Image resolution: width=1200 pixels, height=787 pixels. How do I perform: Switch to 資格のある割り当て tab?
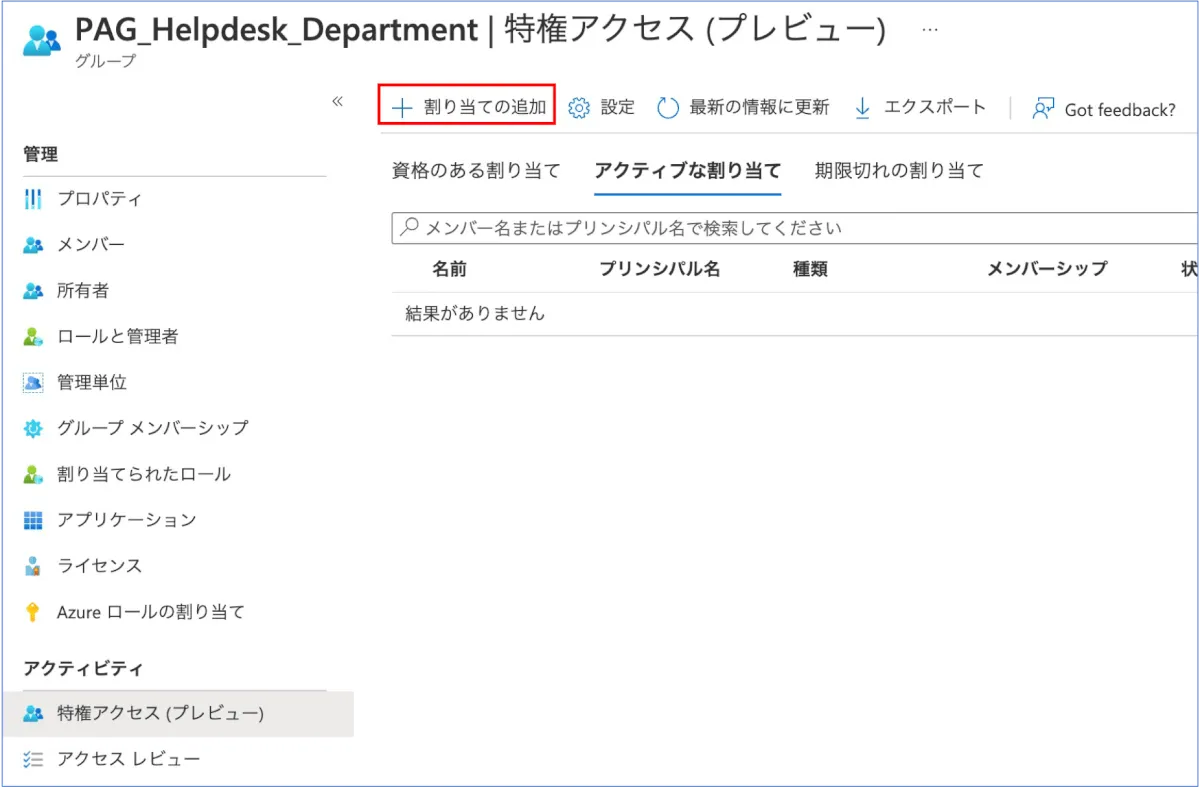click(x=476, y=170)
